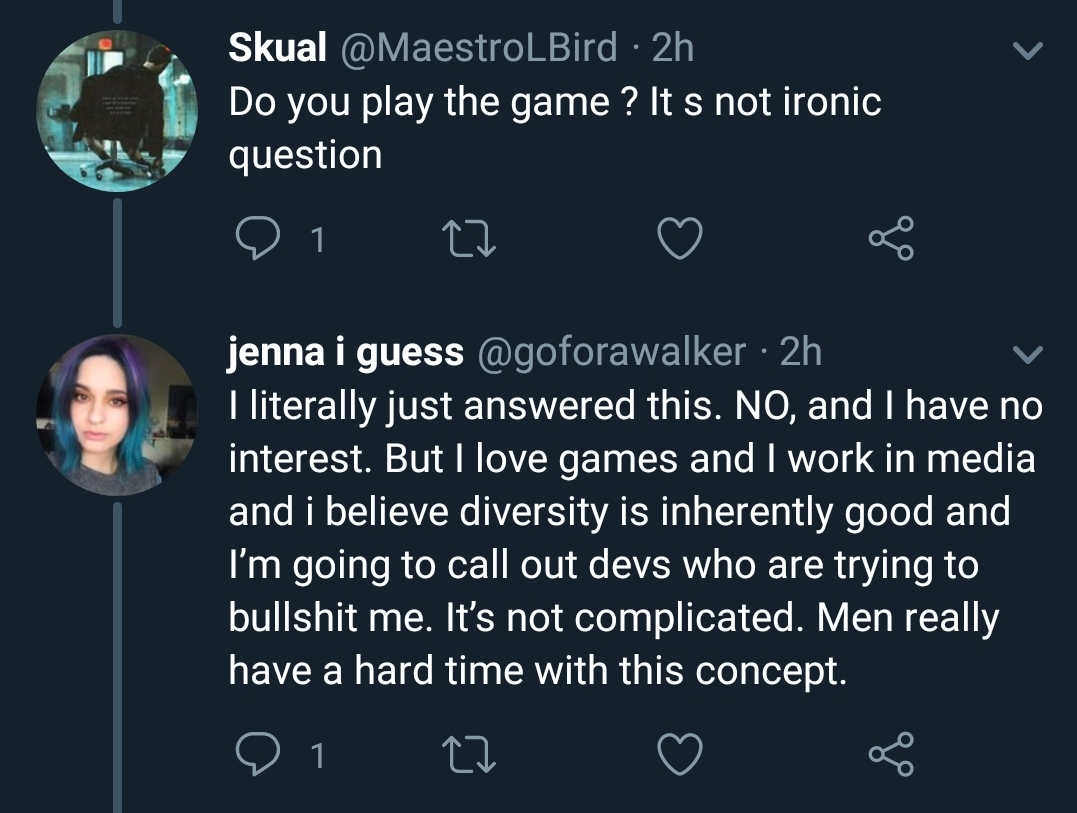Open Skual's profile picture
Screen dimensions: 1077x813
point(117,110)
